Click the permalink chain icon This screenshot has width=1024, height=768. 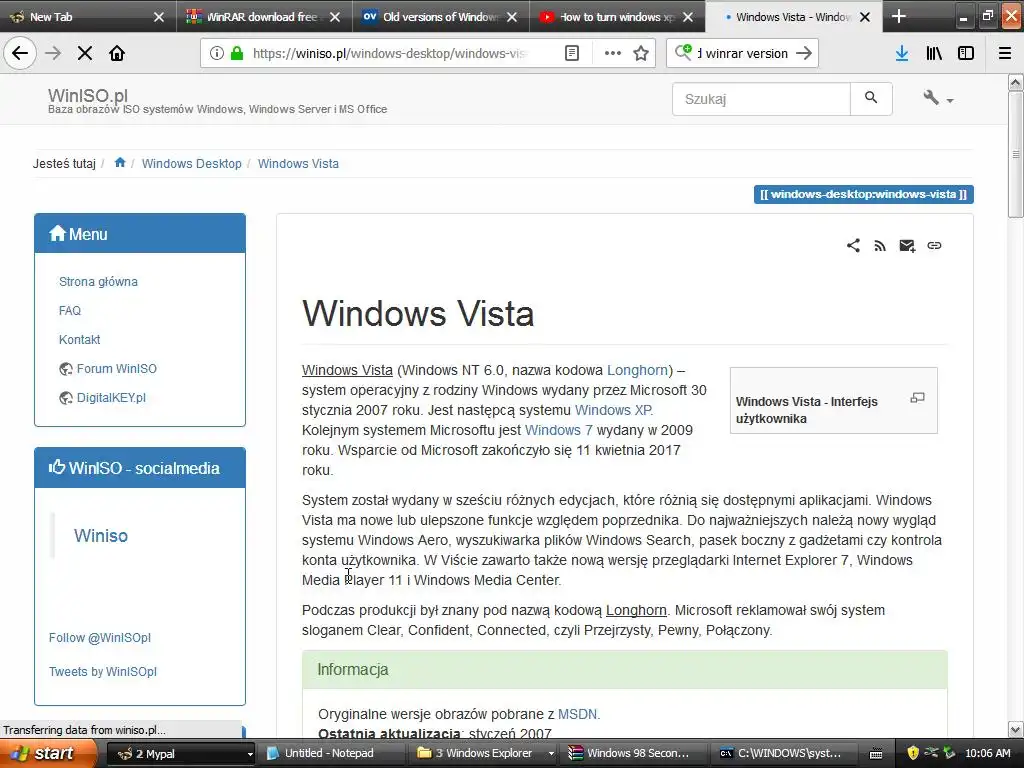pyautogui.click(x=934, y=246)
